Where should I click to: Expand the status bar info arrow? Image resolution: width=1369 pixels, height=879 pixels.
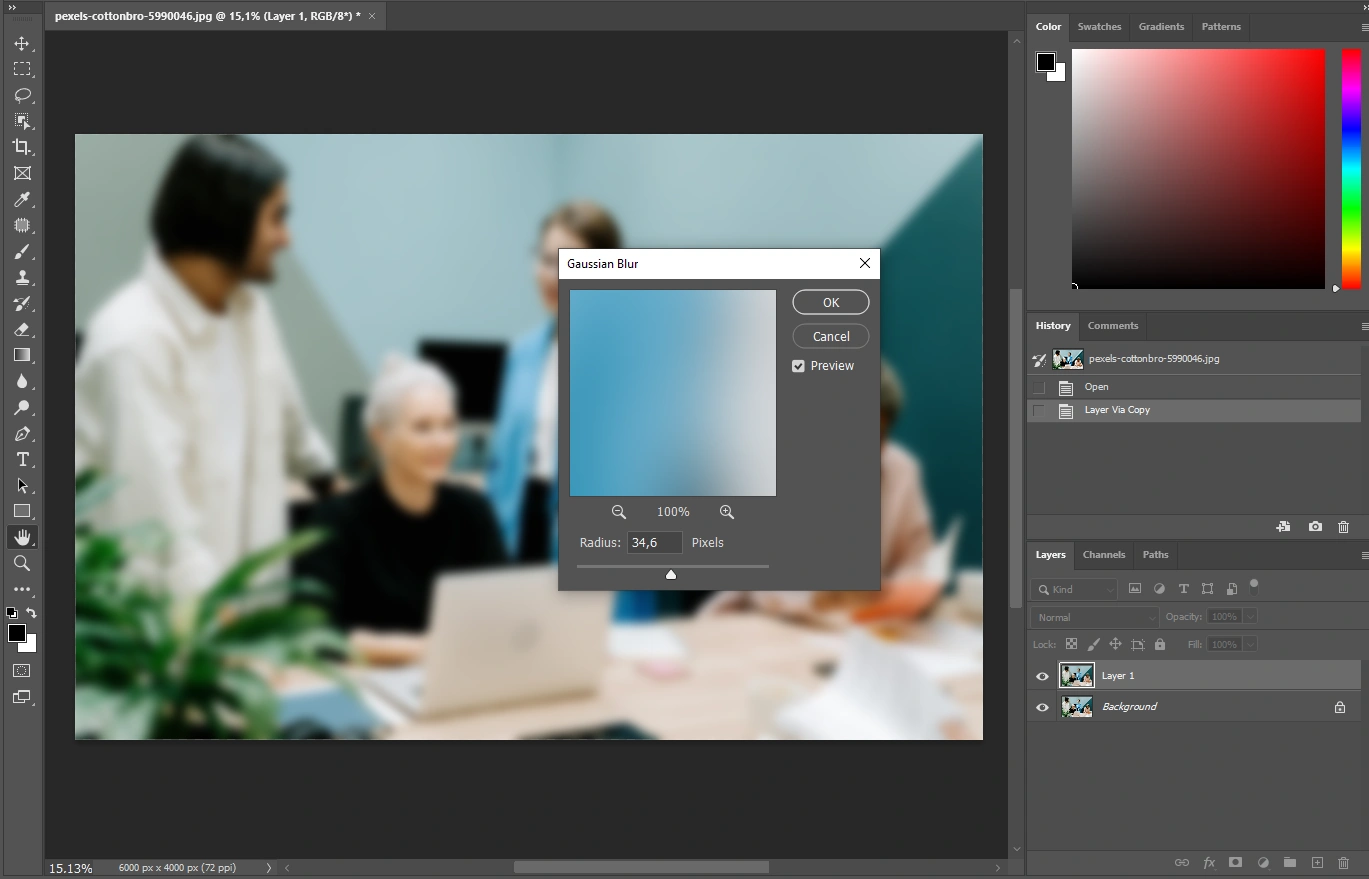point(268,868)
